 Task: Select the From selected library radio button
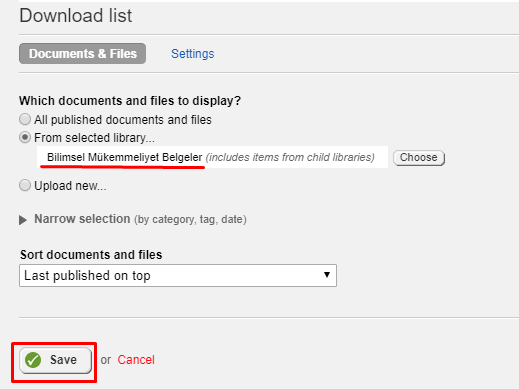25,137
